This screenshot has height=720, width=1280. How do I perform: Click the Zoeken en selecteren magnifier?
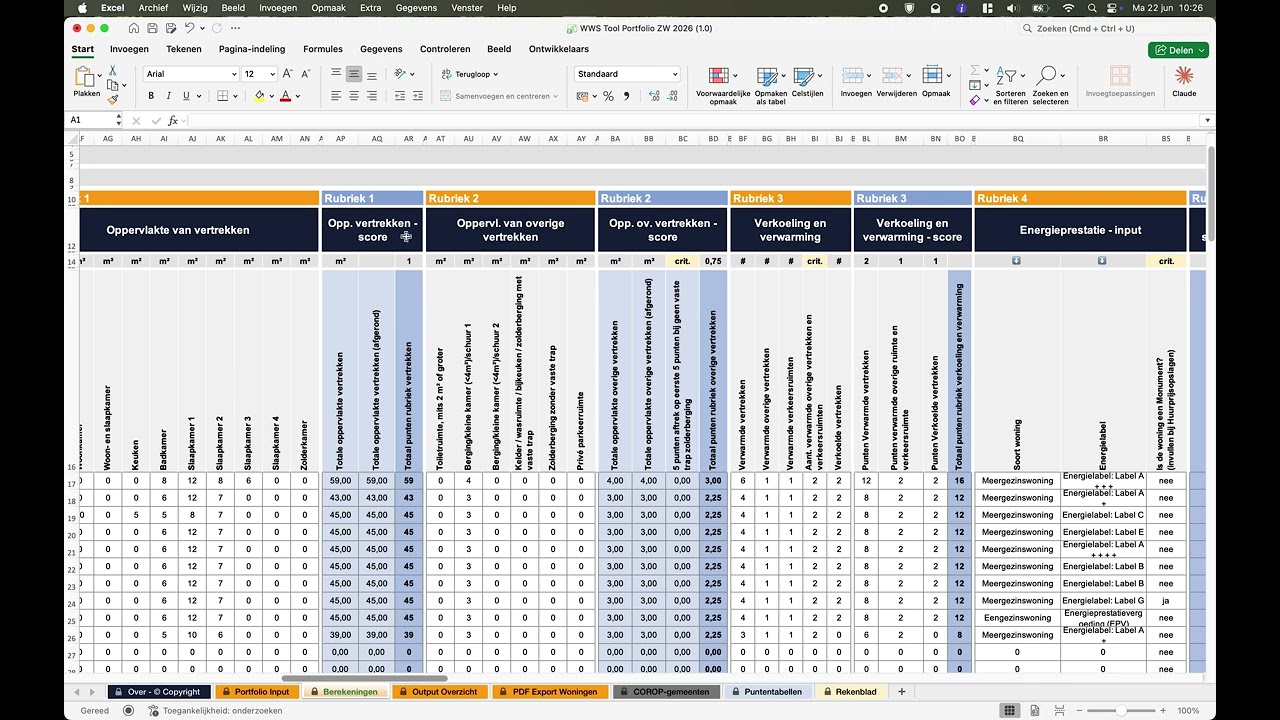coord(1046,76)
